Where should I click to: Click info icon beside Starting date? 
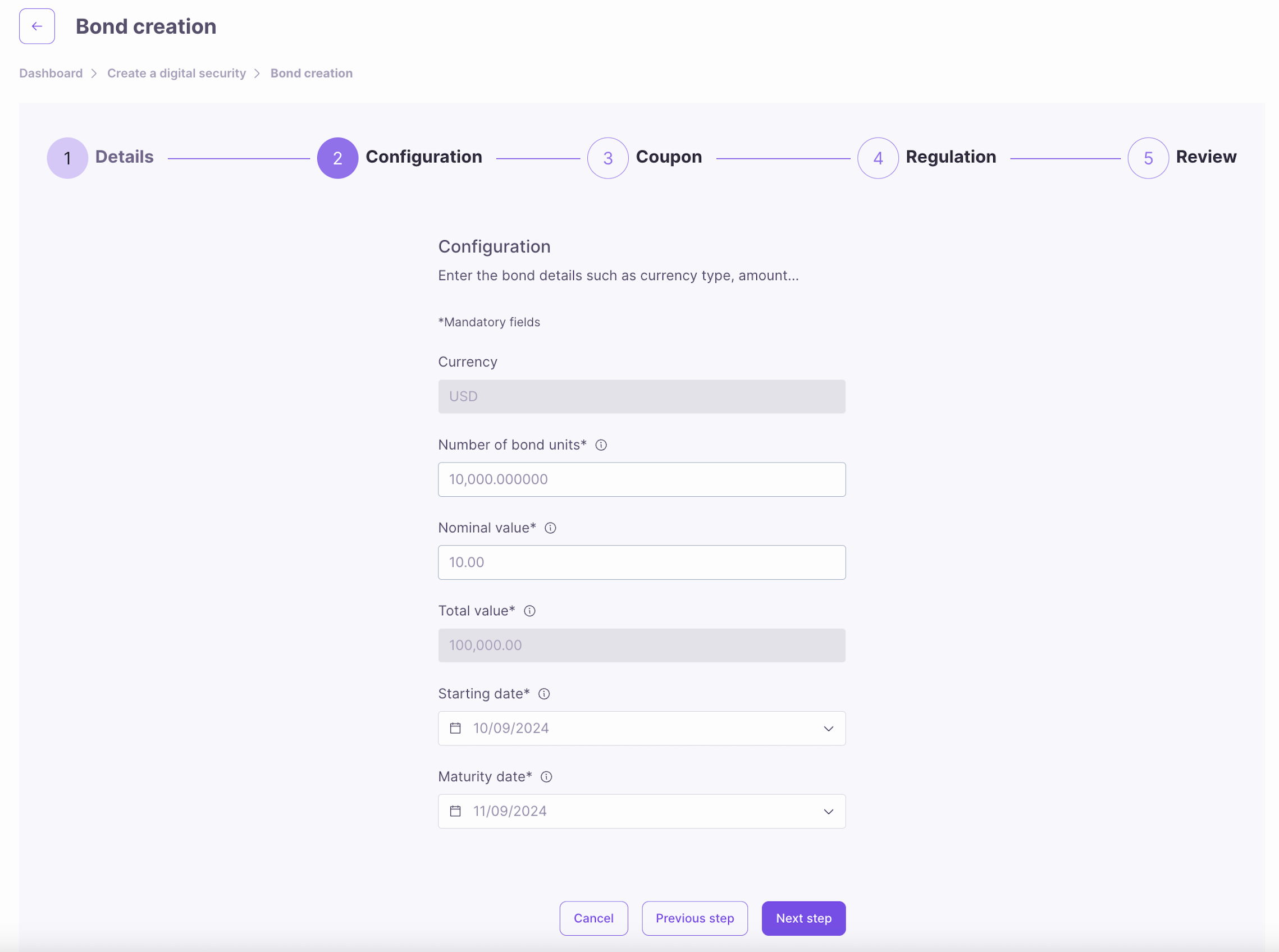(543, 694)
